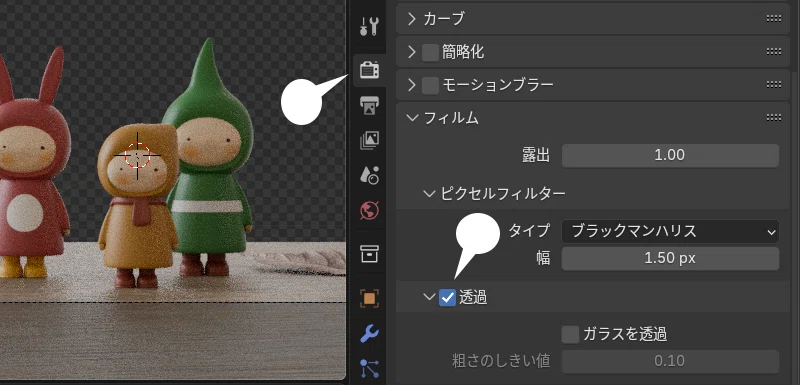Viewport: 800px width, 385px height.
Task: Adjust the 露出 value field
Action: tap(670, 156)
